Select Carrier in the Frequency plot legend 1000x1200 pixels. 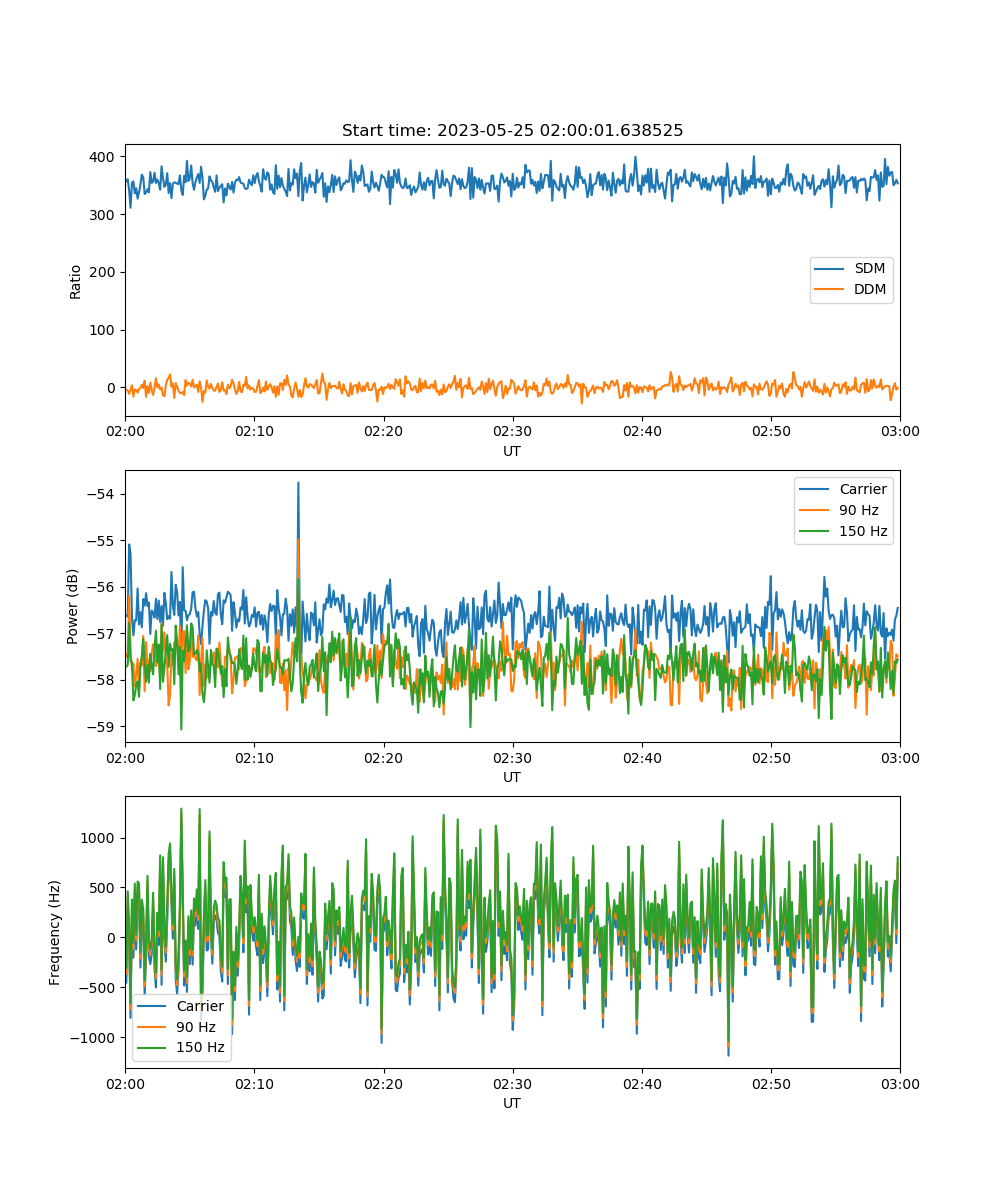[x=200, y=1006]
